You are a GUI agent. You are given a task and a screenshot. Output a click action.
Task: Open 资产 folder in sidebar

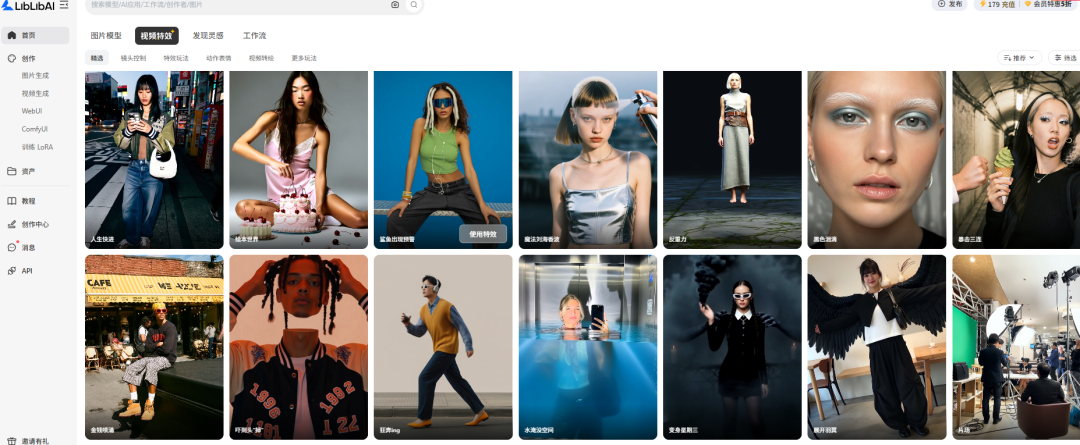(x=28, y=171)
